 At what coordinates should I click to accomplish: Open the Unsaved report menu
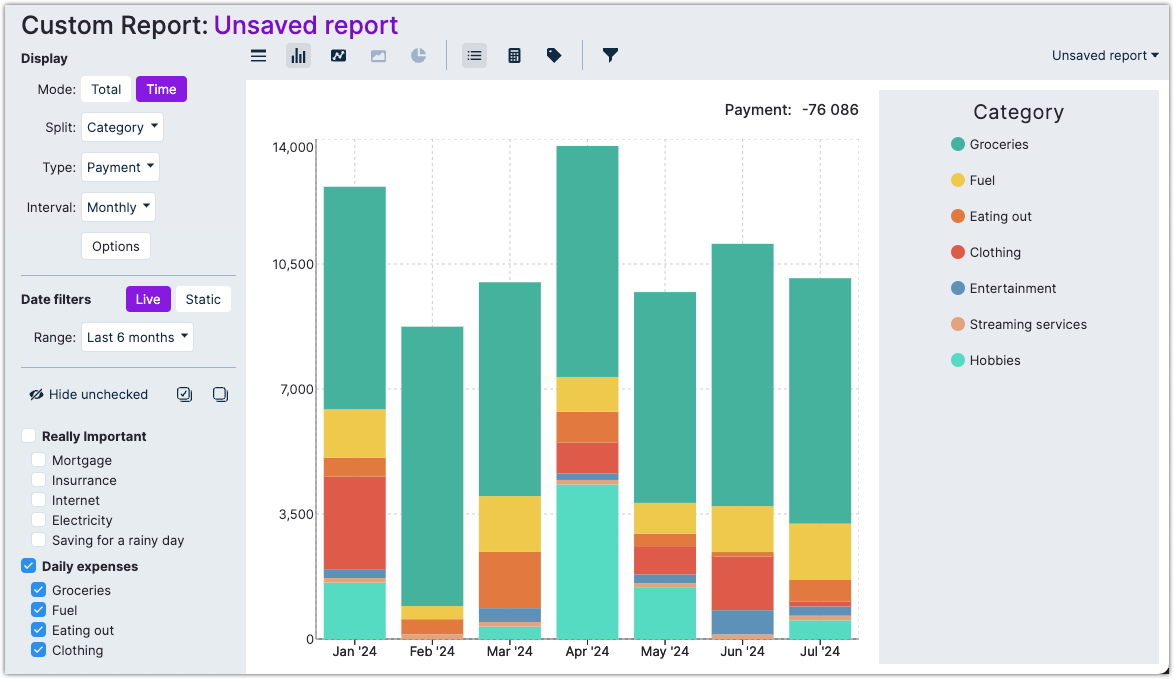pos(1104,55)
